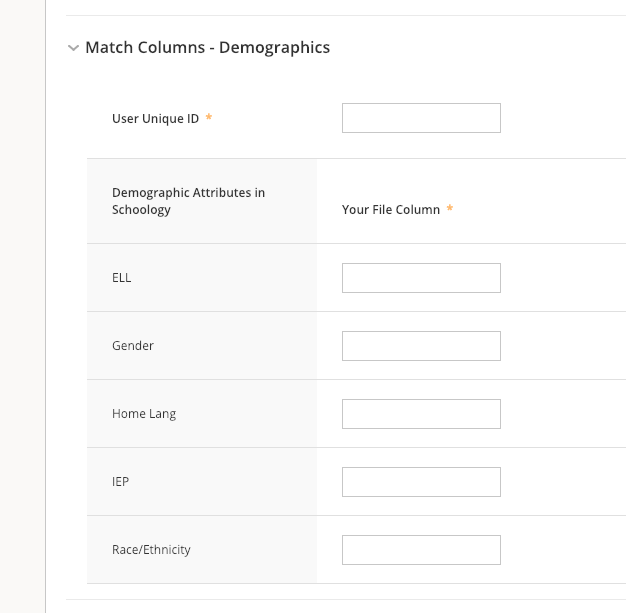Focus the IEP file column field

[421, 482]
